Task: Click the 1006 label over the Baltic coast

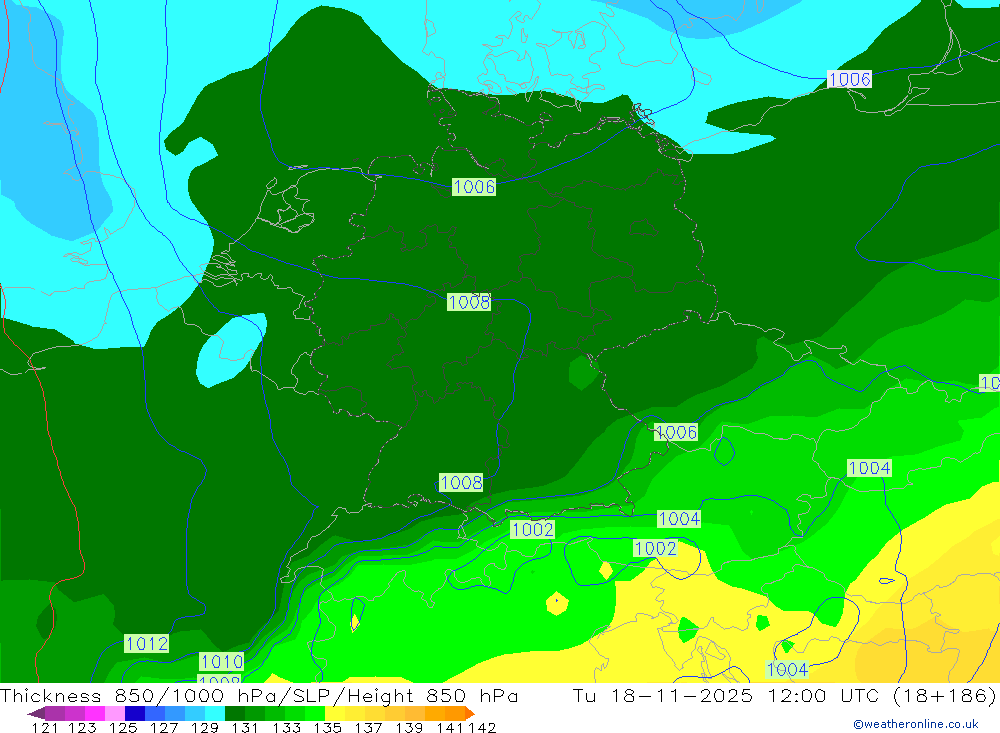Action: click(x=849, y=79)
